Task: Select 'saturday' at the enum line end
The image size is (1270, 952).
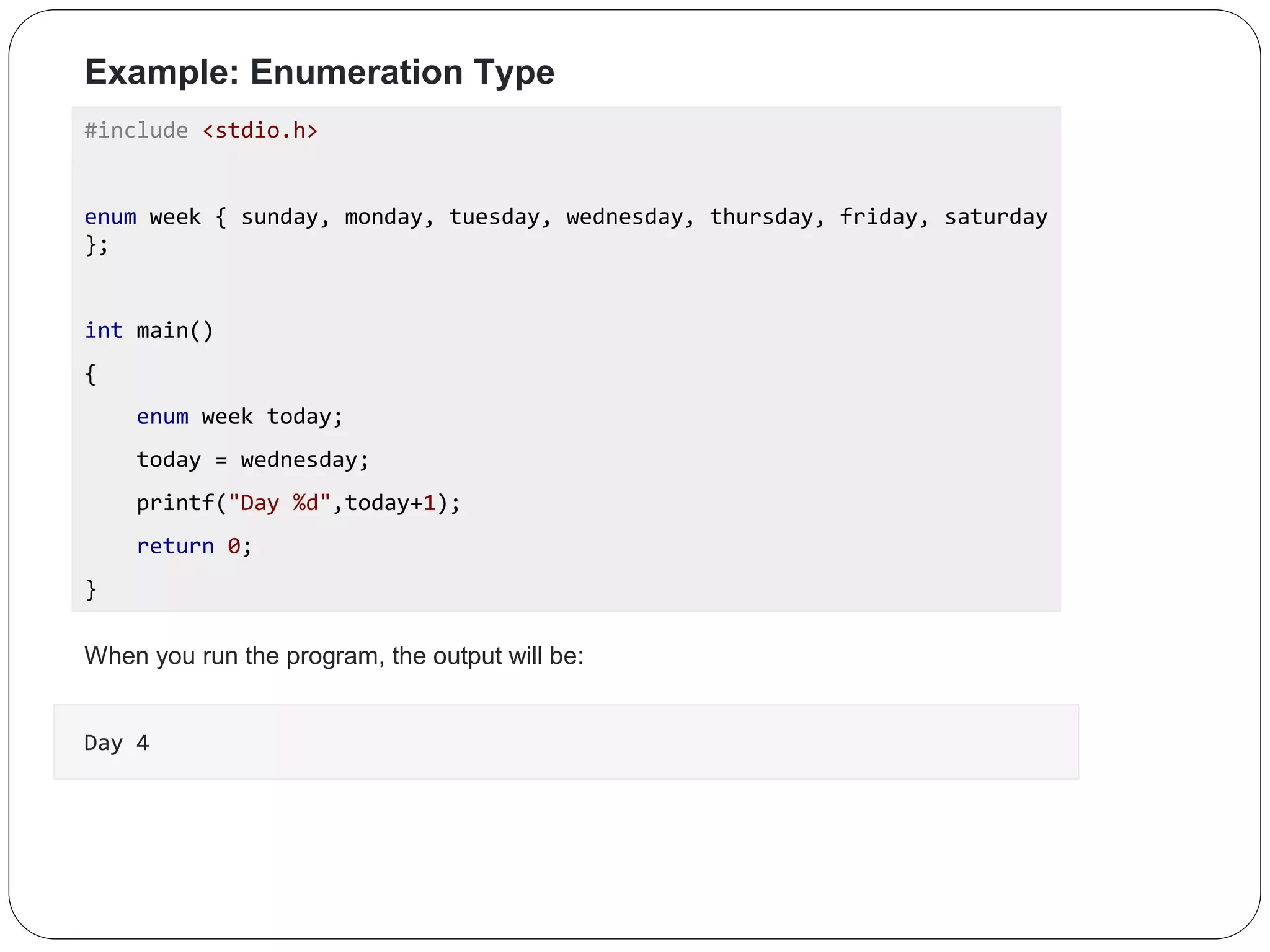Action: click(x=995, y=217)
